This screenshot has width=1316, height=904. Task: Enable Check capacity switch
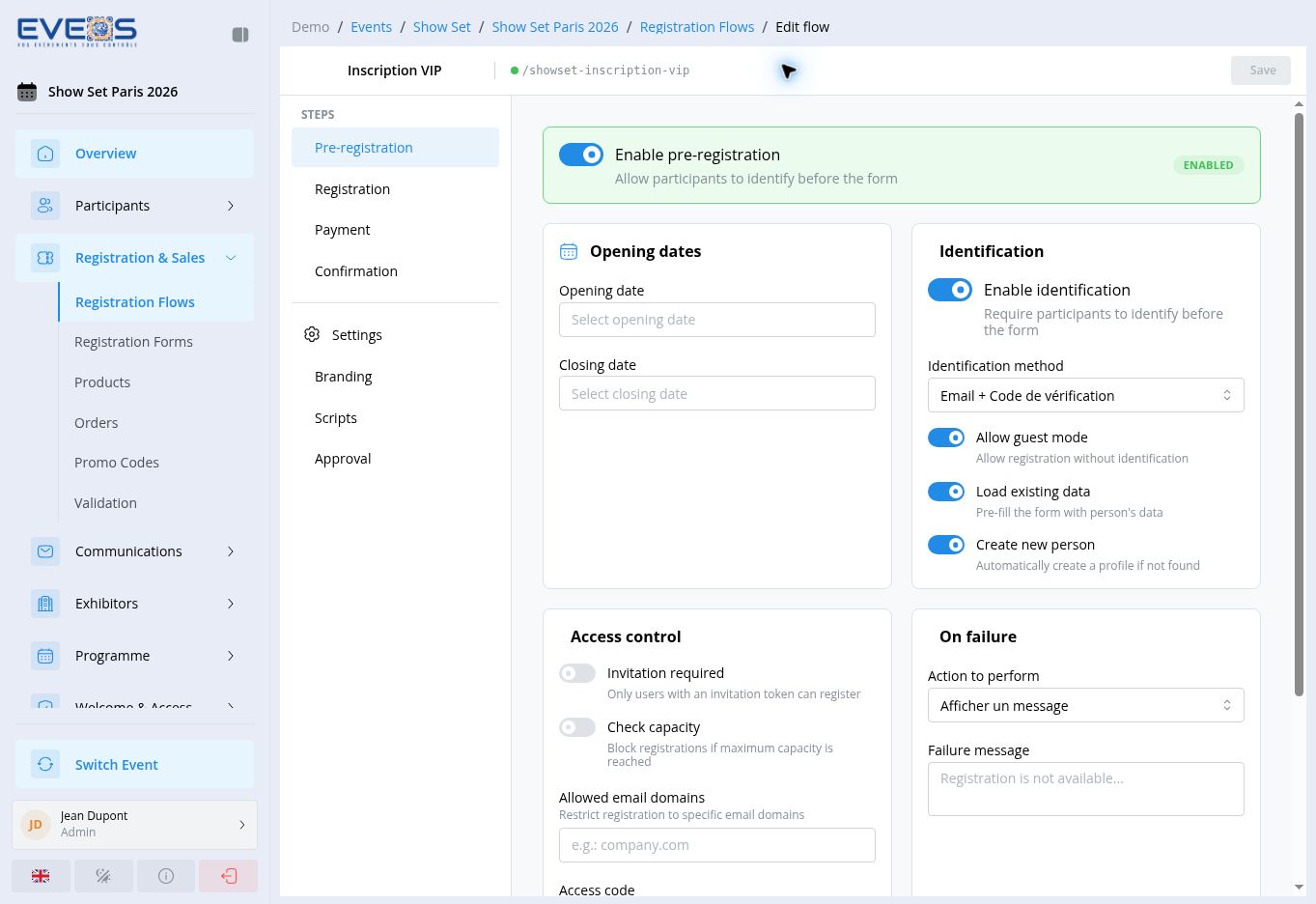577,727
